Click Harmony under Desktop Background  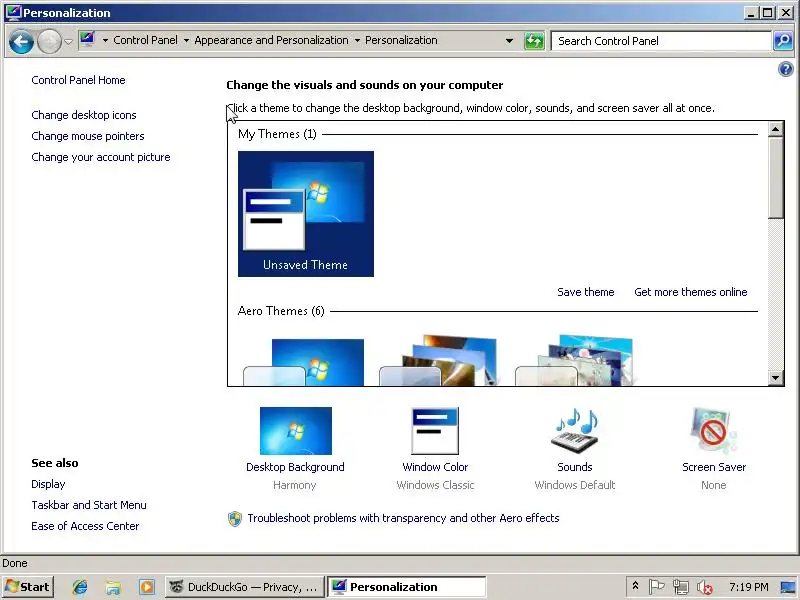tap(294, 485)
